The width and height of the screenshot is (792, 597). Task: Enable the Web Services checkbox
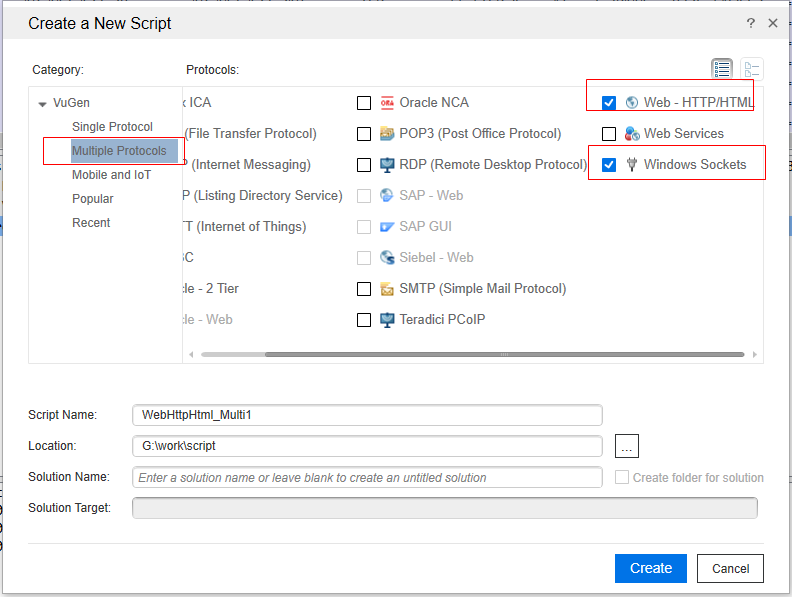pyautogui.click(x=609, y=134)
